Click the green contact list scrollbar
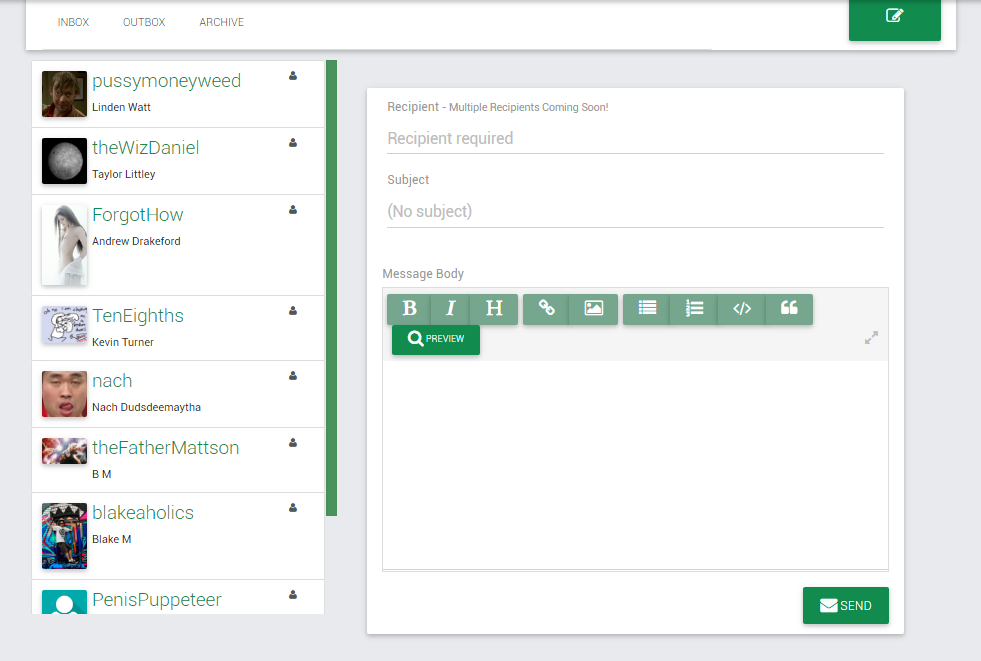981x661 pixels. pos(332,288)
